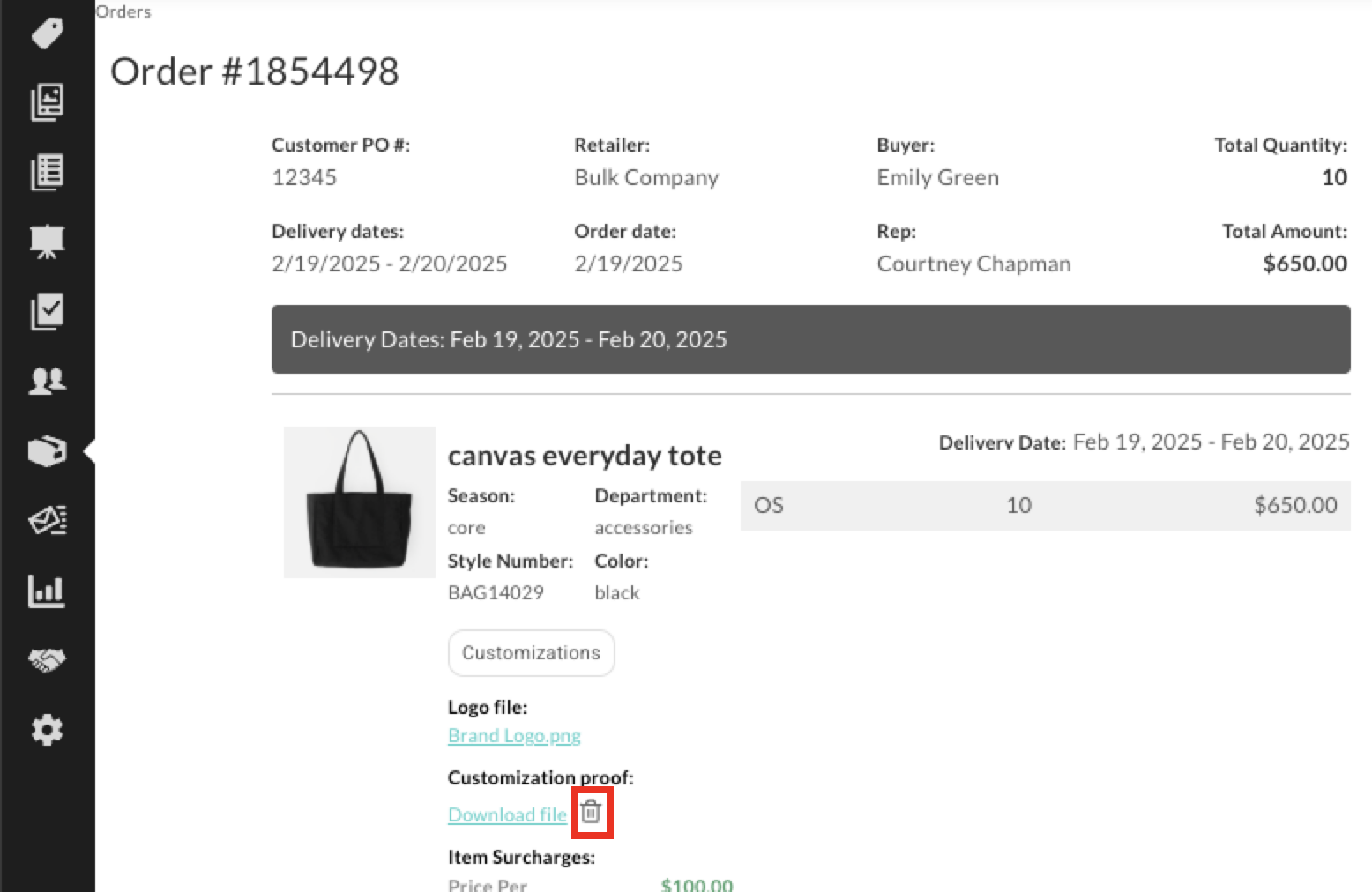
Task: Click the Customizations button
Action: click(531, 653)
